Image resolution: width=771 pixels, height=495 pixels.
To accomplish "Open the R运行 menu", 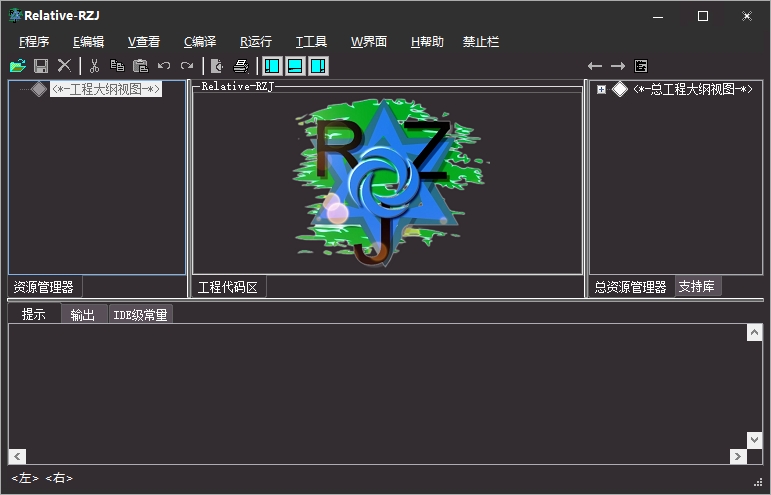I will (x=256, y=42).
